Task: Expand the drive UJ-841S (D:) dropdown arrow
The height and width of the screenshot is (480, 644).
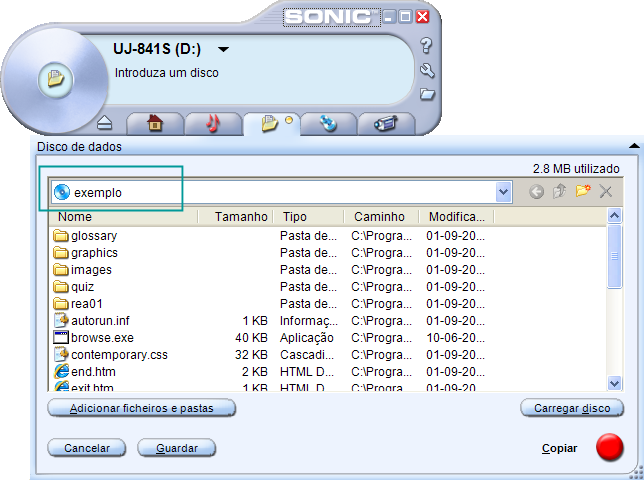Action: (223, 49)
